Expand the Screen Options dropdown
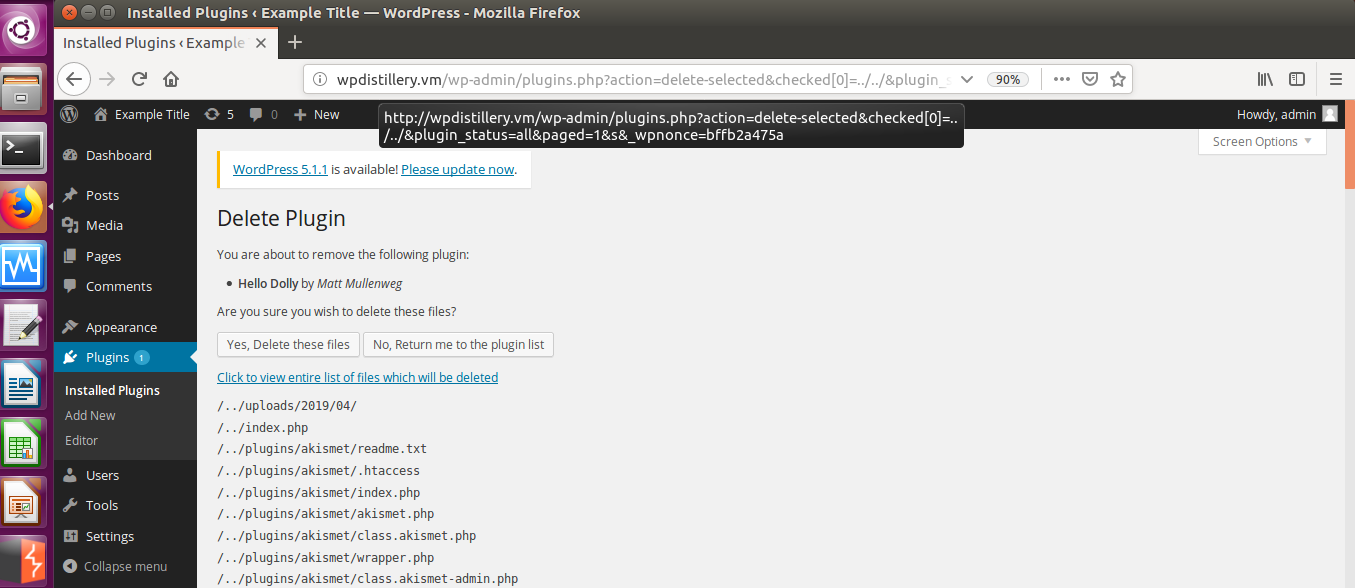This screenshot has width=1355, height=588. coord(1262,142)
